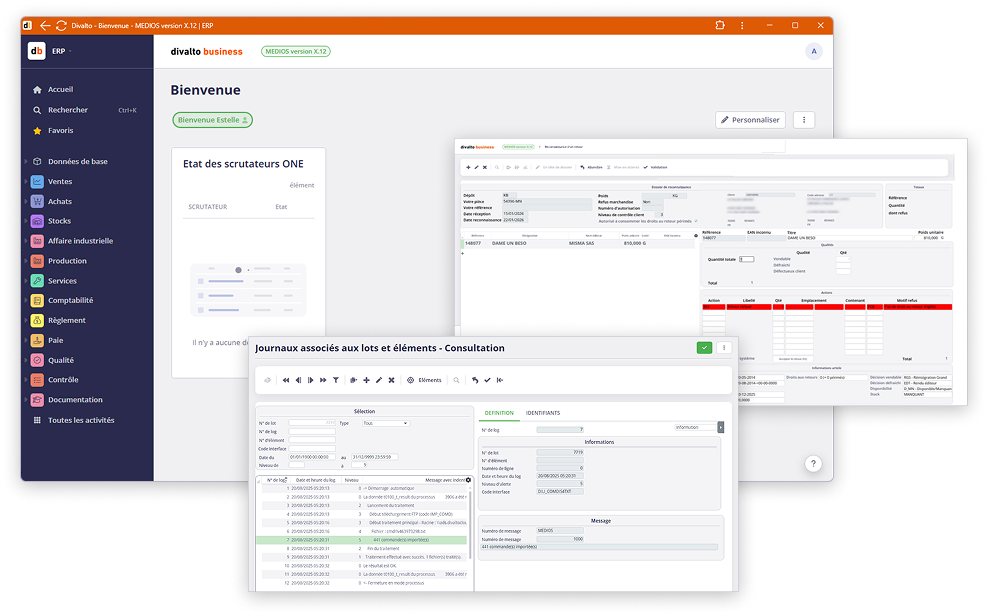Switch to the IDENTIFIANTS tab
The width and height of the screenshot is (988, 616).
[543, 412]
